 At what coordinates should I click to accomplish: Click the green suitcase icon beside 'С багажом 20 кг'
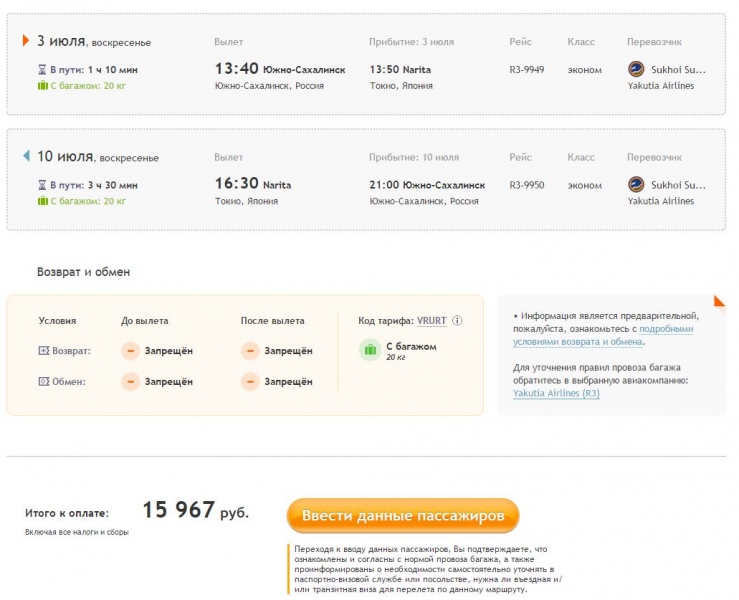pos(369,350)
